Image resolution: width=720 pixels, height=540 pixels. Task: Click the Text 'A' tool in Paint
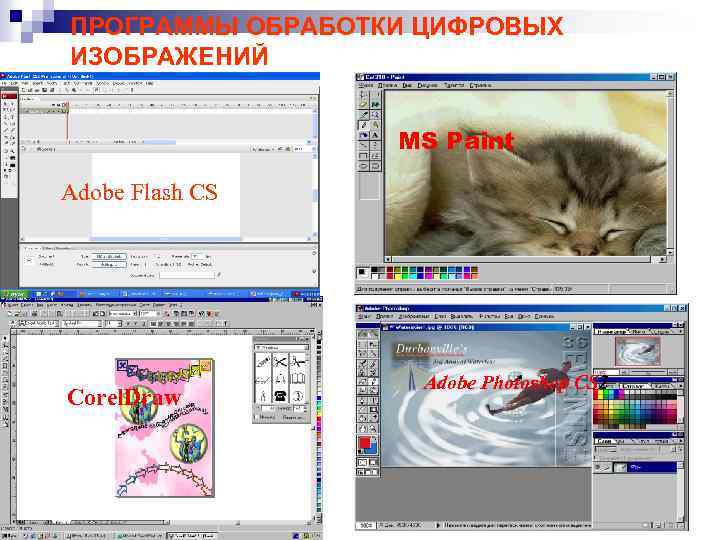[375, 135]
